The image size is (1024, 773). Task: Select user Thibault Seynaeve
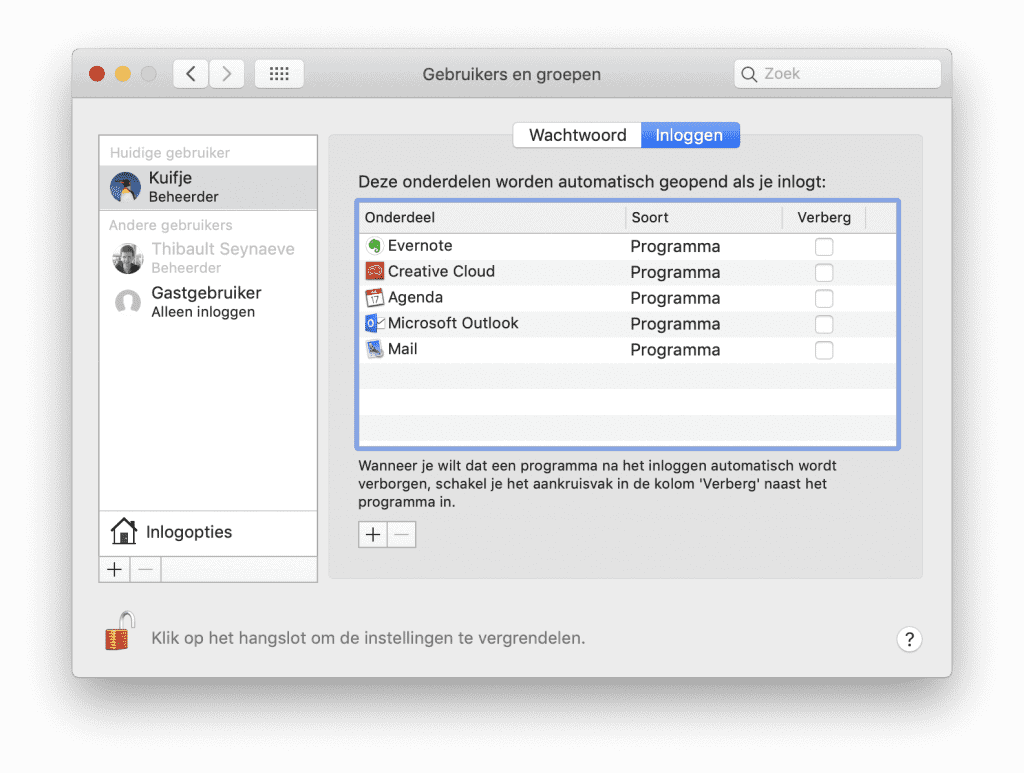coord(208,258)
